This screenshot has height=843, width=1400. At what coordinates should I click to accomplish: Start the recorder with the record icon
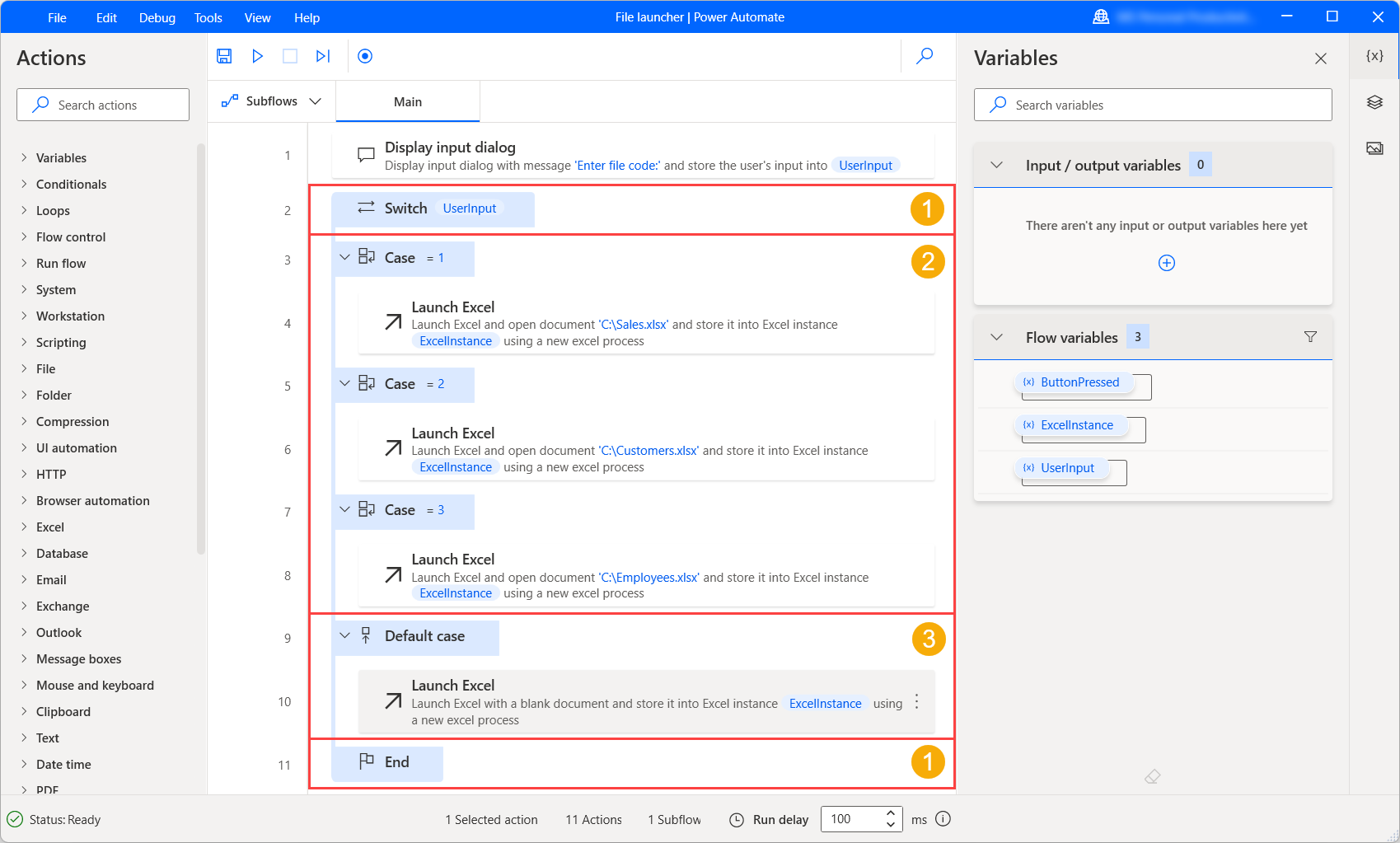[365, 56]
